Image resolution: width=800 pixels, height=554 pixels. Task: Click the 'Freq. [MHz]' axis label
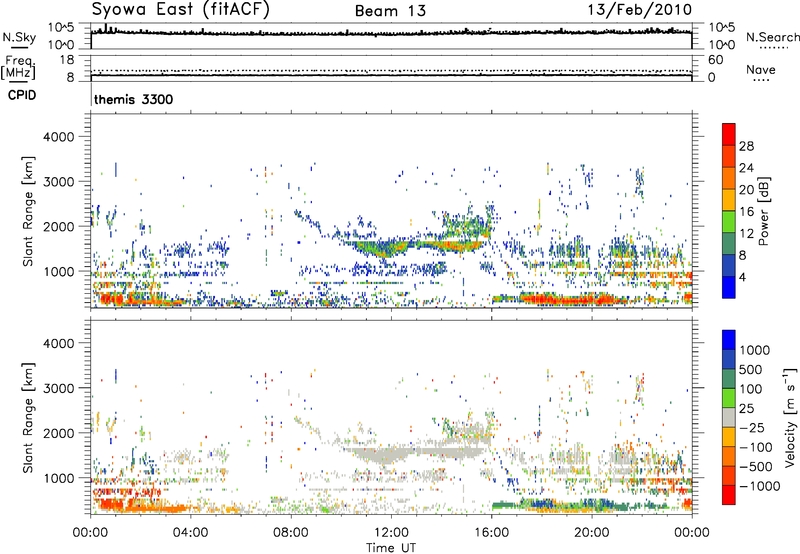pyautogui.click(x=19, y=67)
